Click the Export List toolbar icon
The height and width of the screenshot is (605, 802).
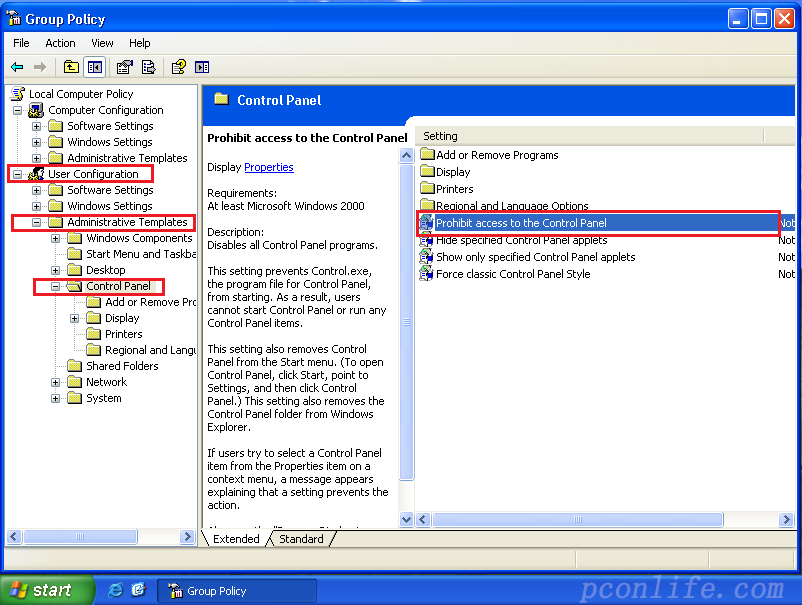[x=148, y=67]
